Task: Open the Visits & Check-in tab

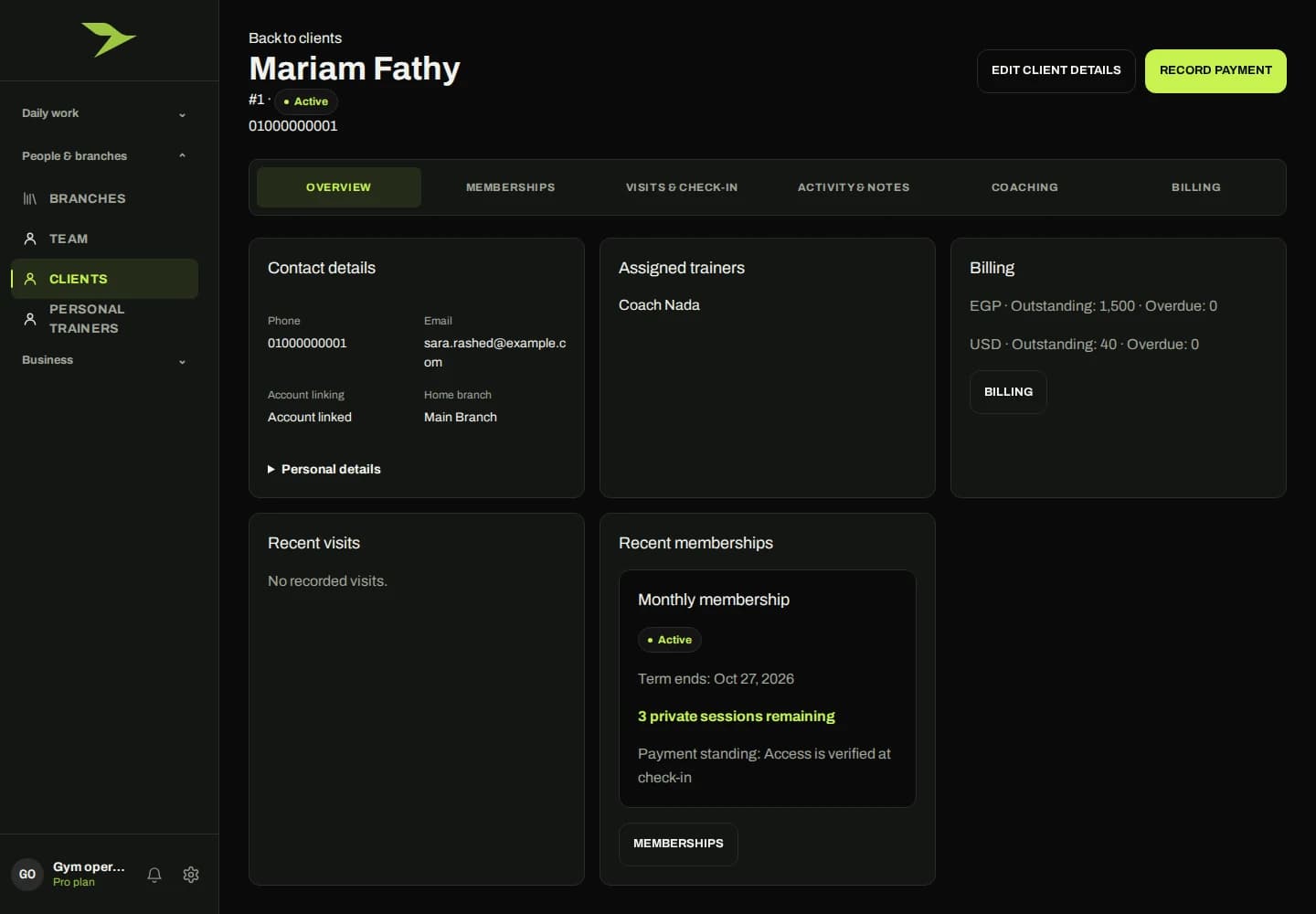Action: coord(682,187)
